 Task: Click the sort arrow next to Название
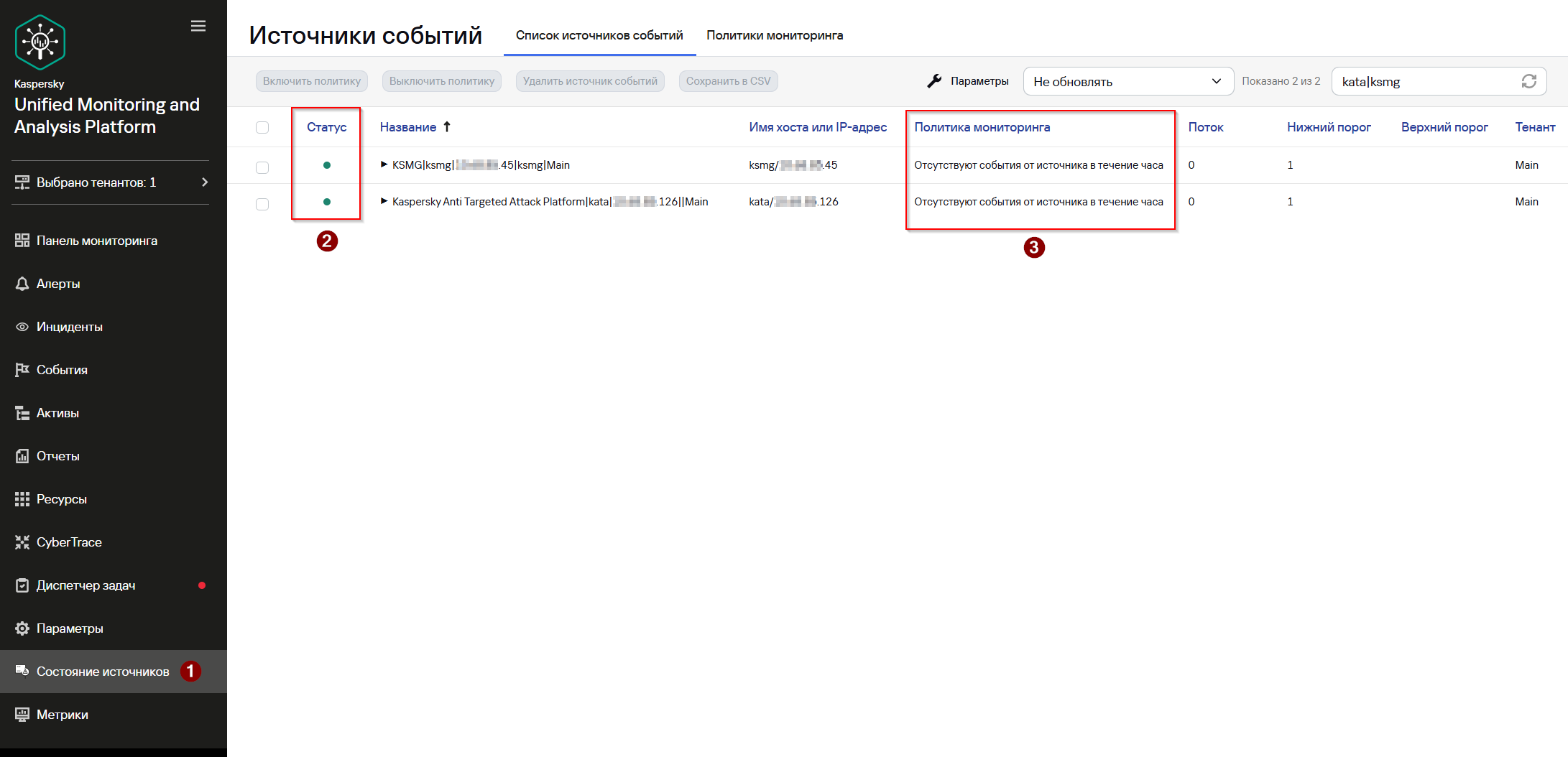[x=447, y=126]
